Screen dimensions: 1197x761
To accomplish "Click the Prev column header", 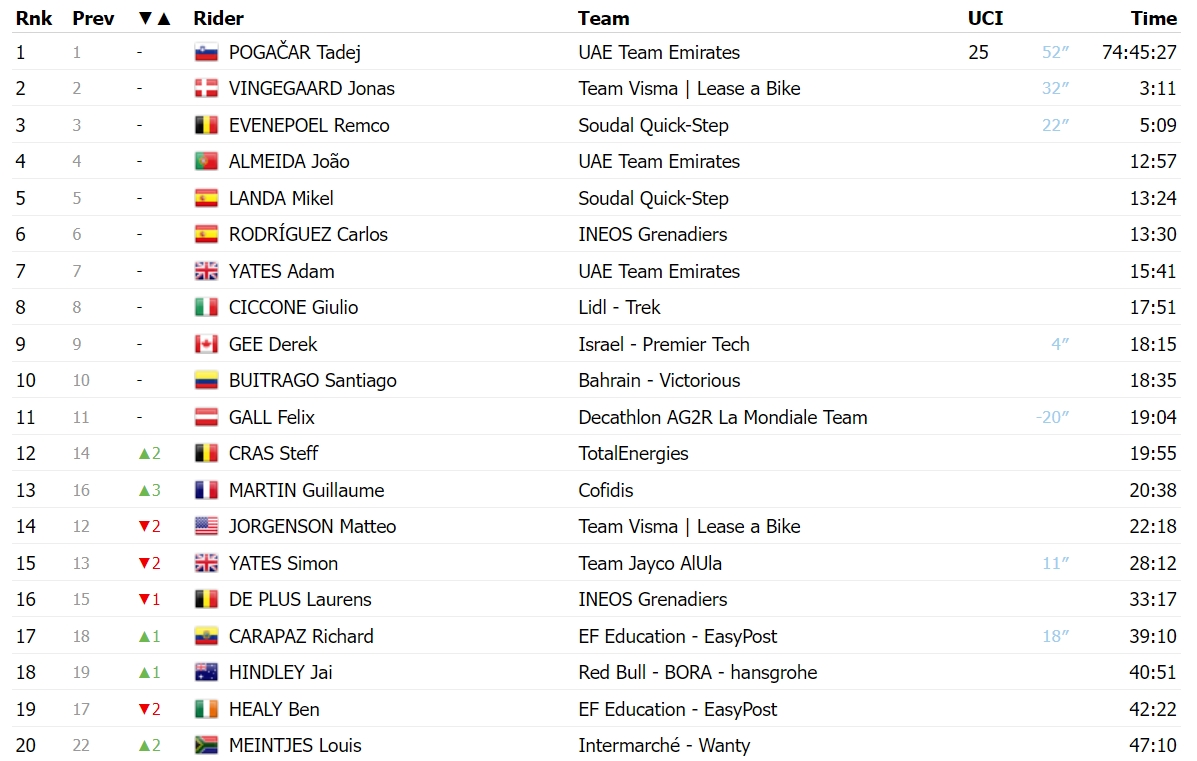I will click(93, 18).
